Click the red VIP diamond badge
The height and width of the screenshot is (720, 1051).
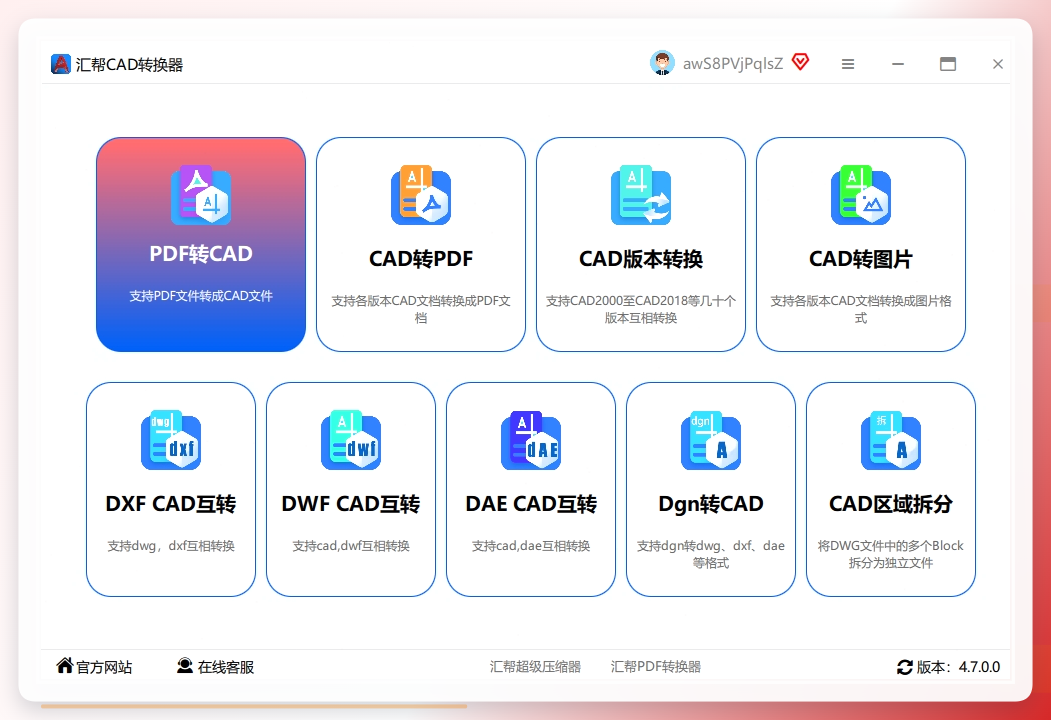pyautogui.click(x=800, y=62)
